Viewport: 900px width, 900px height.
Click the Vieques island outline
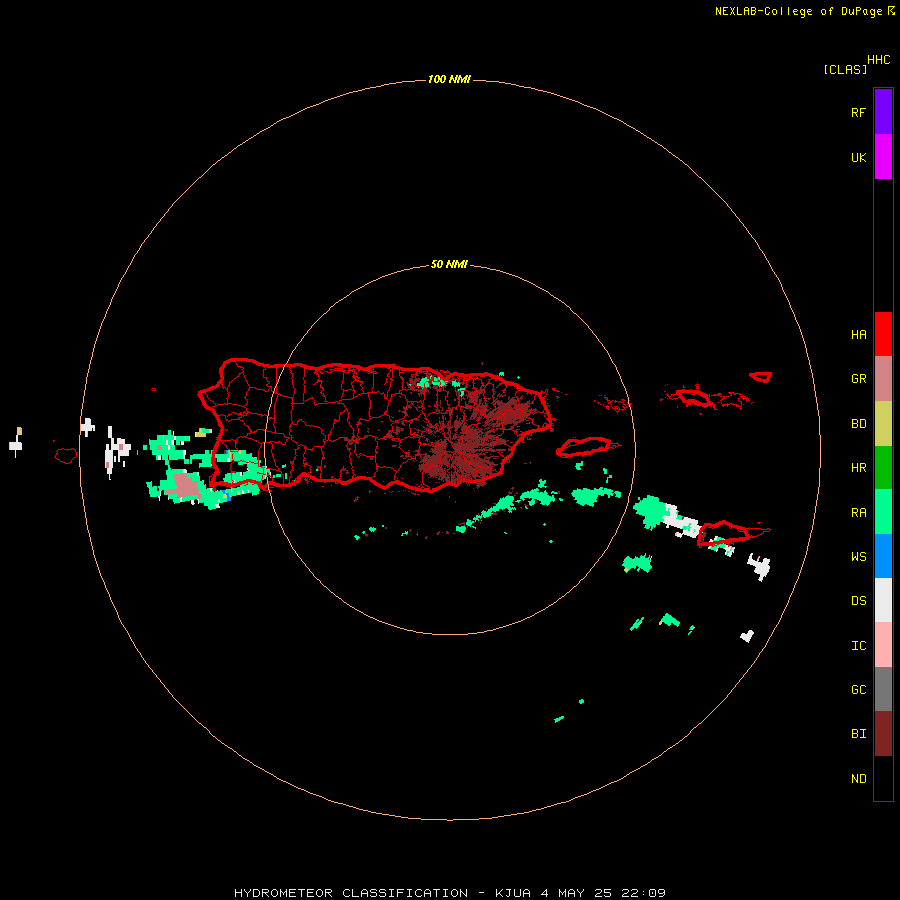pyautogui.click(x=584, y=447)
